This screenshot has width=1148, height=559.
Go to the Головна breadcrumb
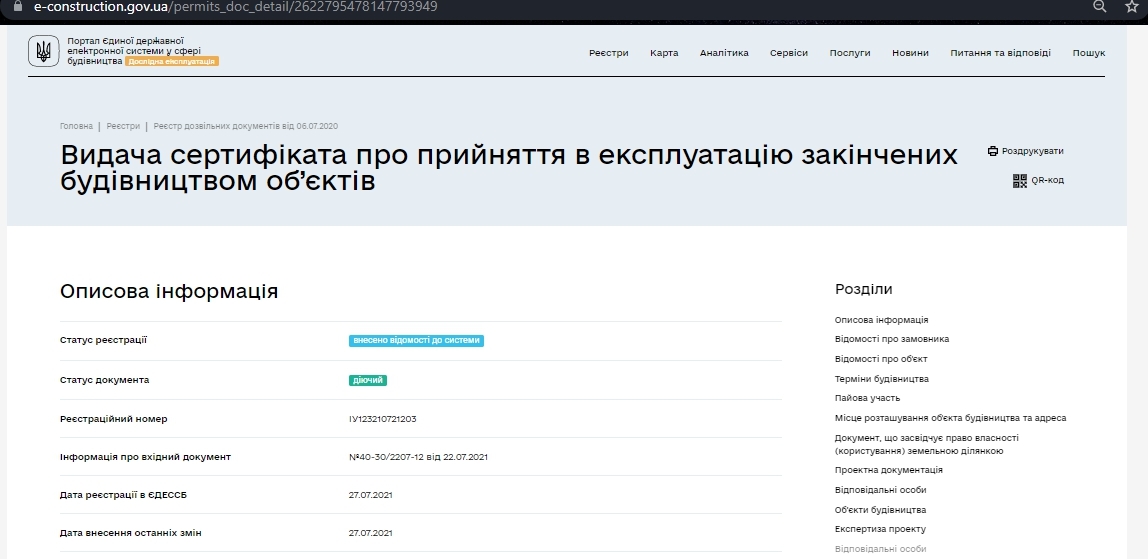pos(76,126)
